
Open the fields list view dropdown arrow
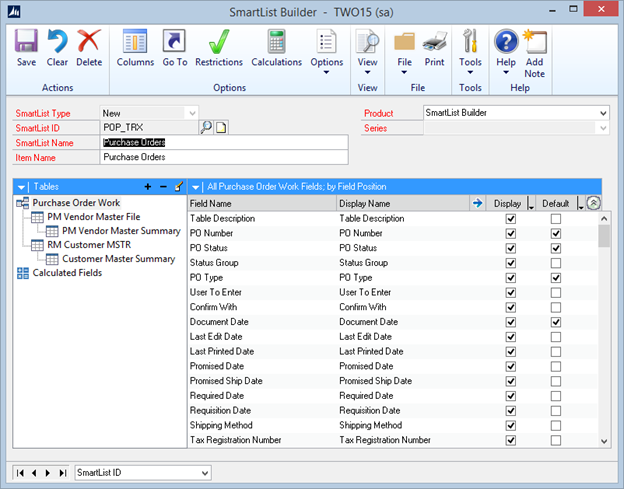(195, 187)
